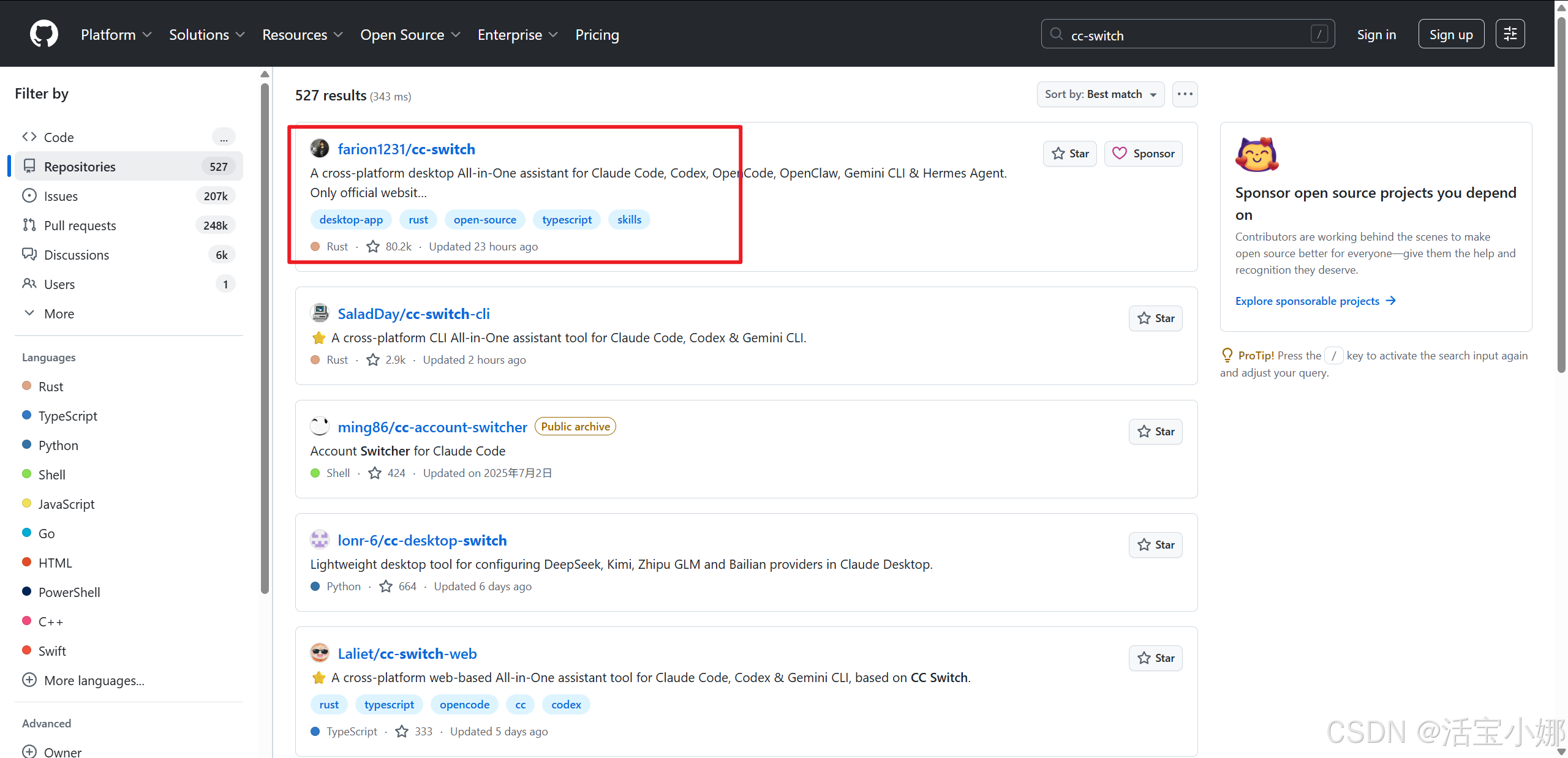Click the Owner plus-circle icon
Screen dimensions: 1568x758
coord(29,751)
